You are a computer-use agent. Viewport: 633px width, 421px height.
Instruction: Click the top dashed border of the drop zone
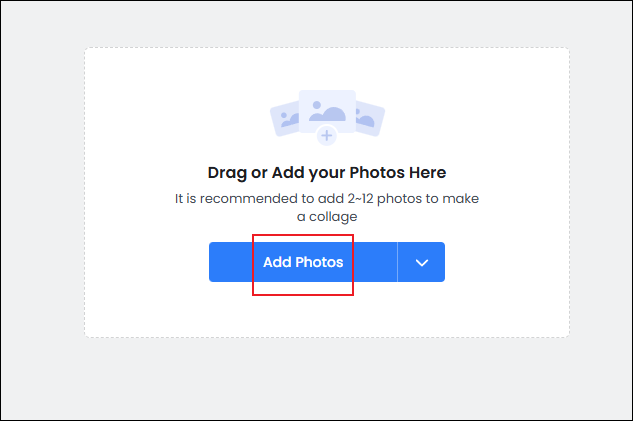pos(326,47)
